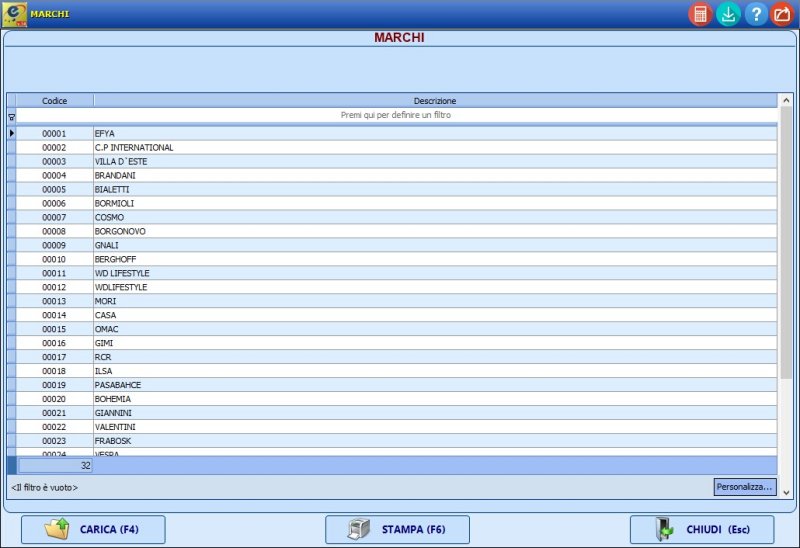Image resolution: width=800 pixels, height=548 pixels.
Task: Select BRANDANI row
Action: tap(396, 175)
